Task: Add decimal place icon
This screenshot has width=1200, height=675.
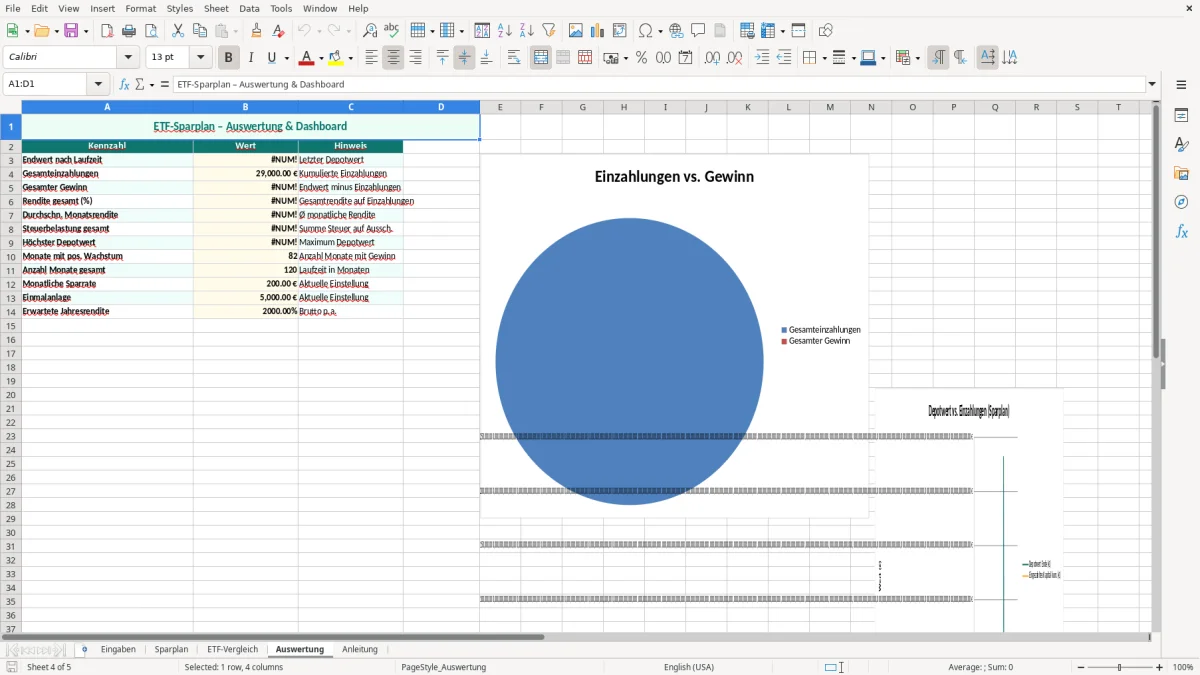Action: click(712, 58)
